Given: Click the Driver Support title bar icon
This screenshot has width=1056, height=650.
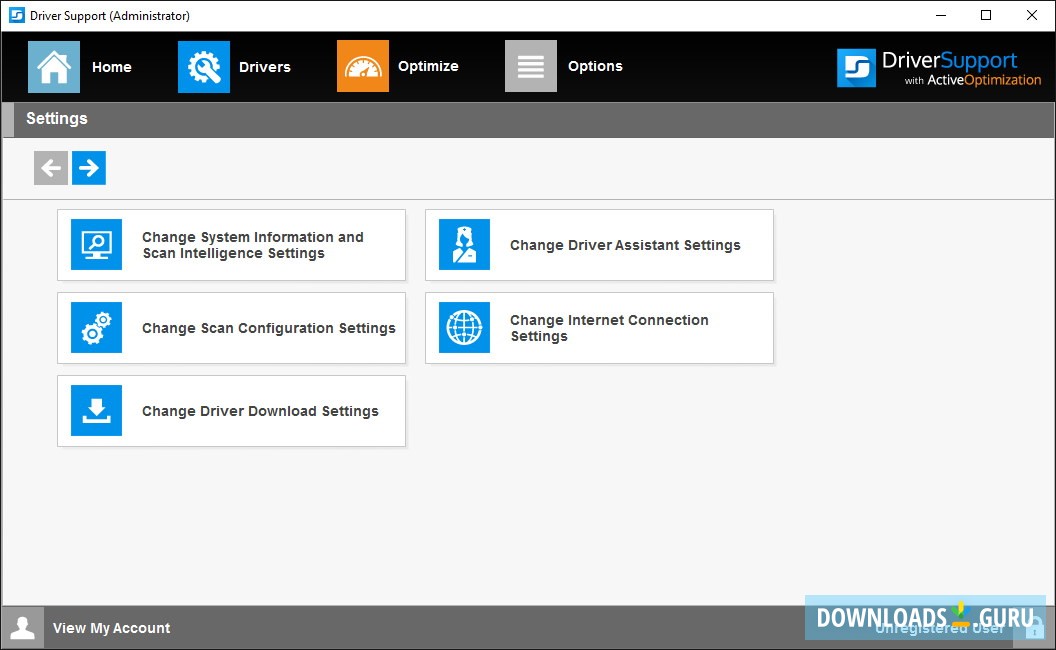Looking at the screenshot, I should pyautogui.click(x=17, y=15).
